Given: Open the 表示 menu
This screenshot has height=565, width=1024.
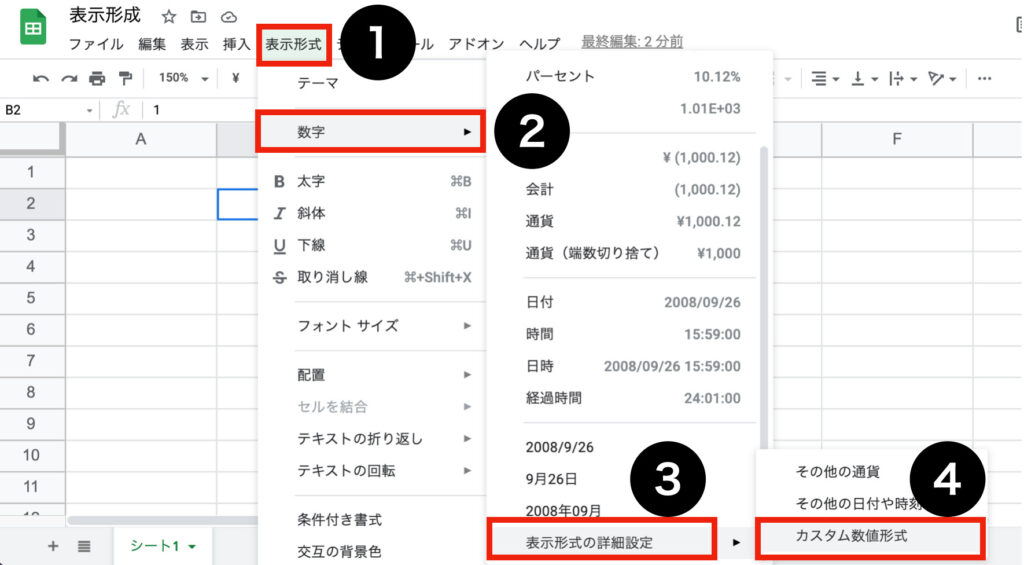Looking at the screenshot, I should click(195, 44).
